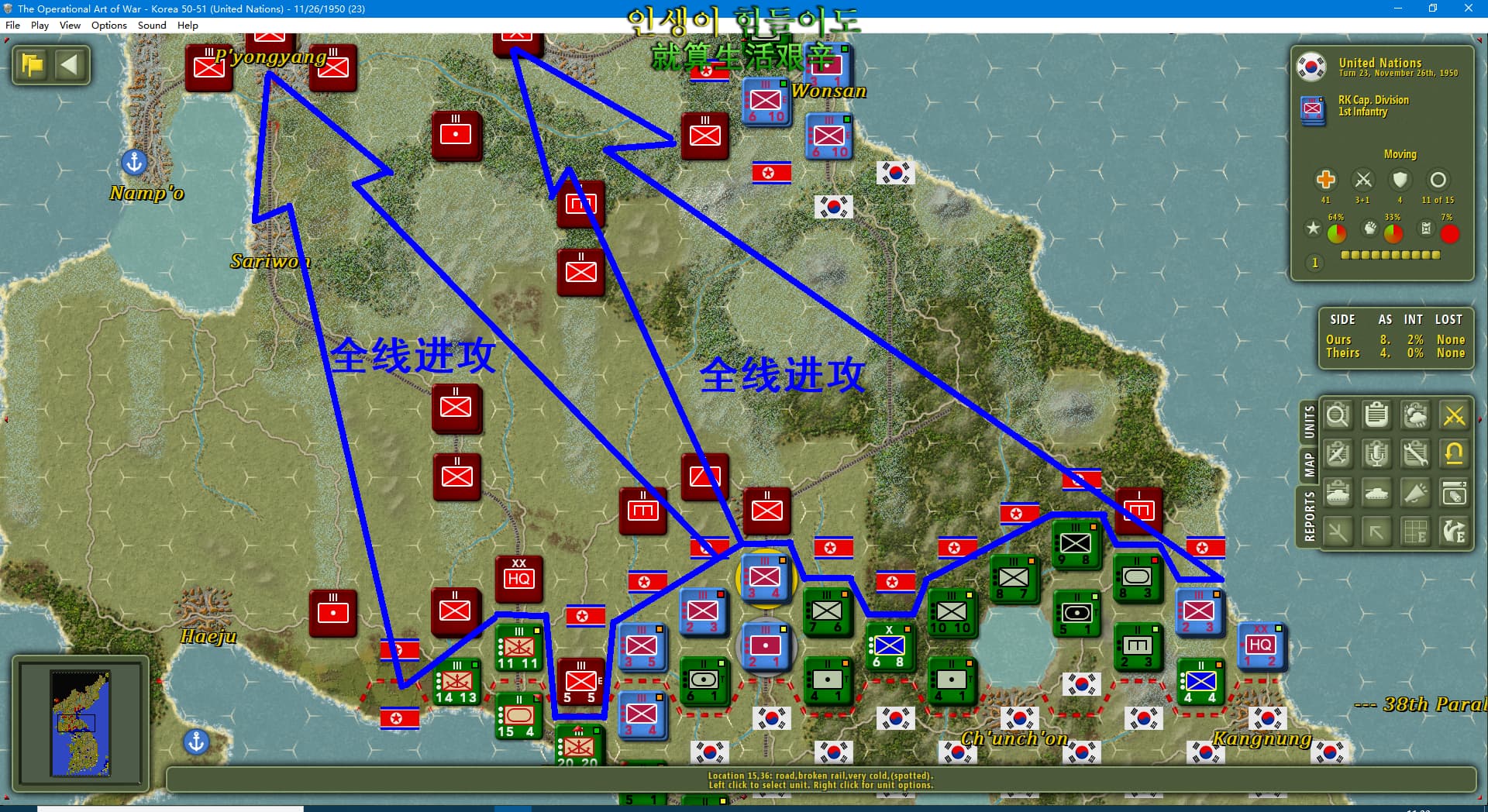Click the forked arrows E icon
This screenshot has height=812, width=1488.
pyautogui.click(x=1454, y=532)
